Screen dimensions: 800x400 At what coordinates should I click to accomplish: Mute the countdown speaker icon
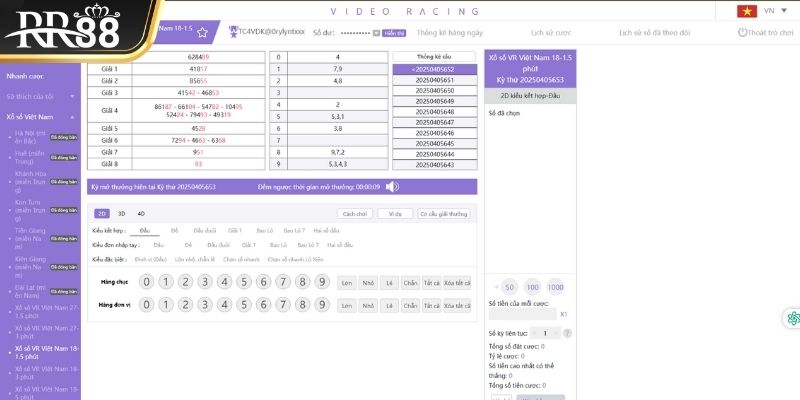(392, 187)
